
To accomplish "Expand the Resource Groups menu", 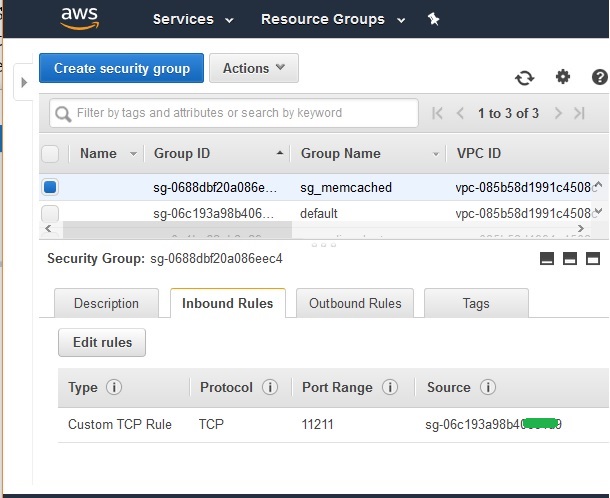I will tap(333, 19).
